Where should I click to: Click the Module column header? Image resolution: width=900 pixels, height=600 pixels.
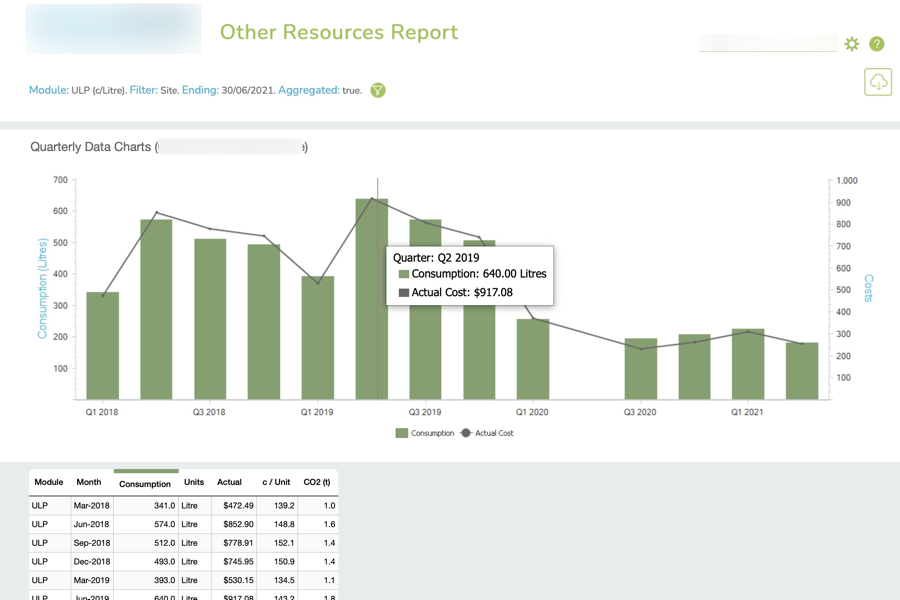pos(49,482)
